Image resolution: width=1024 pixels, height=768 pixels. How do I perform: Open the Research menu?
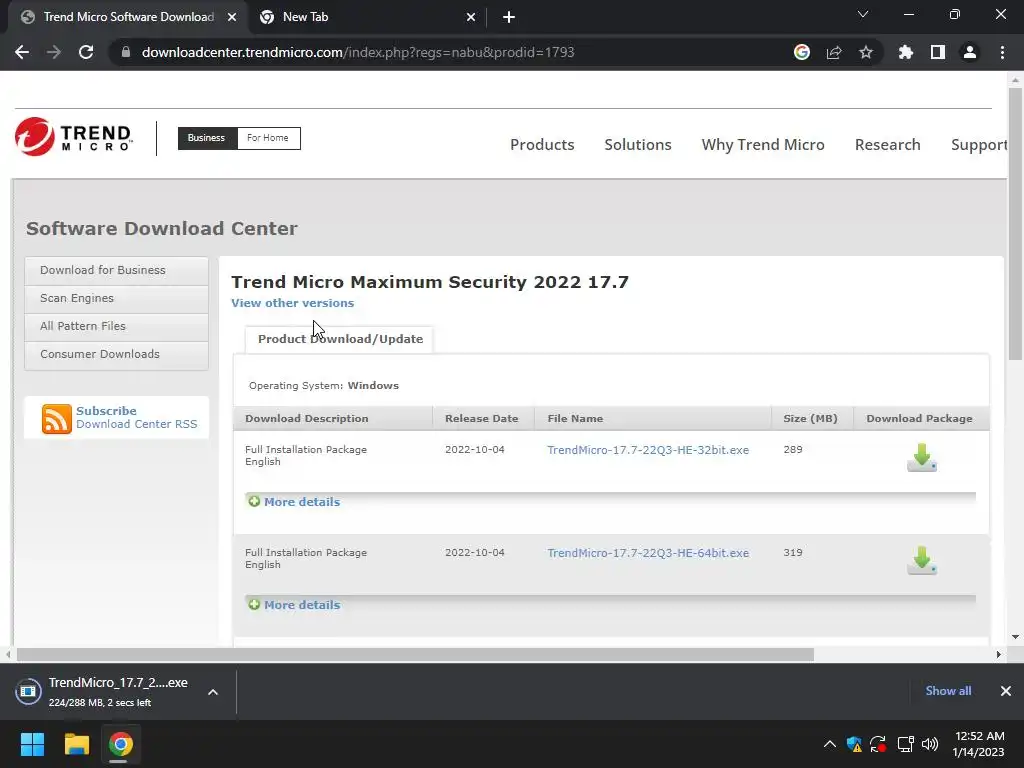(x=888, y=144)
